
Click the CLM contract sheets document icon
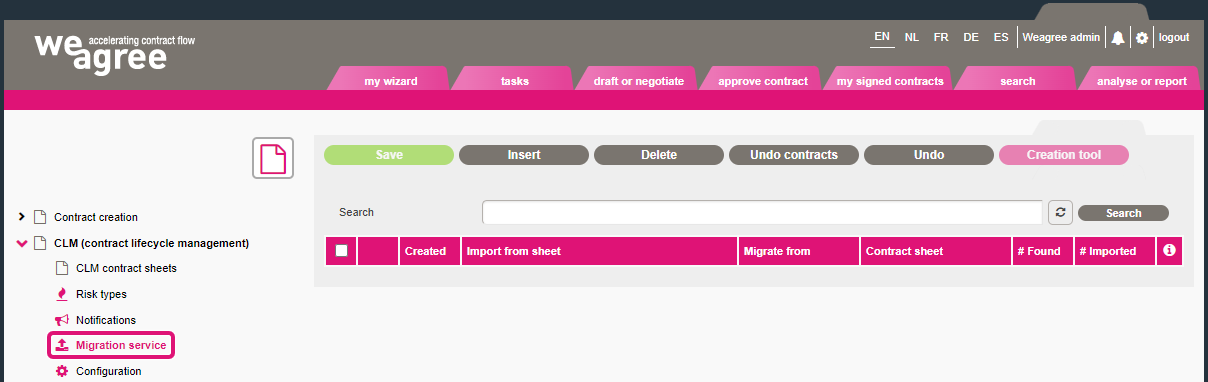62,268
